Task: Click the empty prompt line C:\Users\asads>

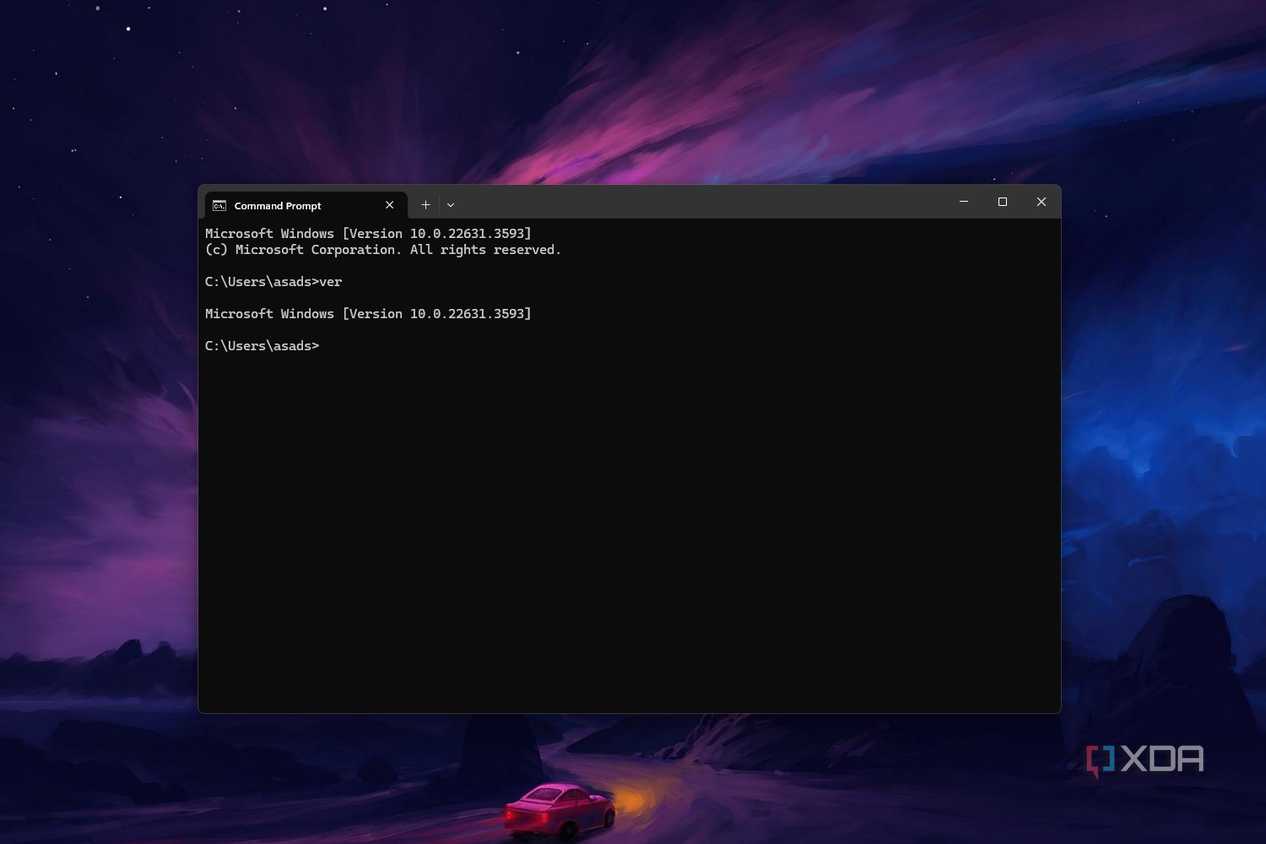Action: [x=262, y=346]
